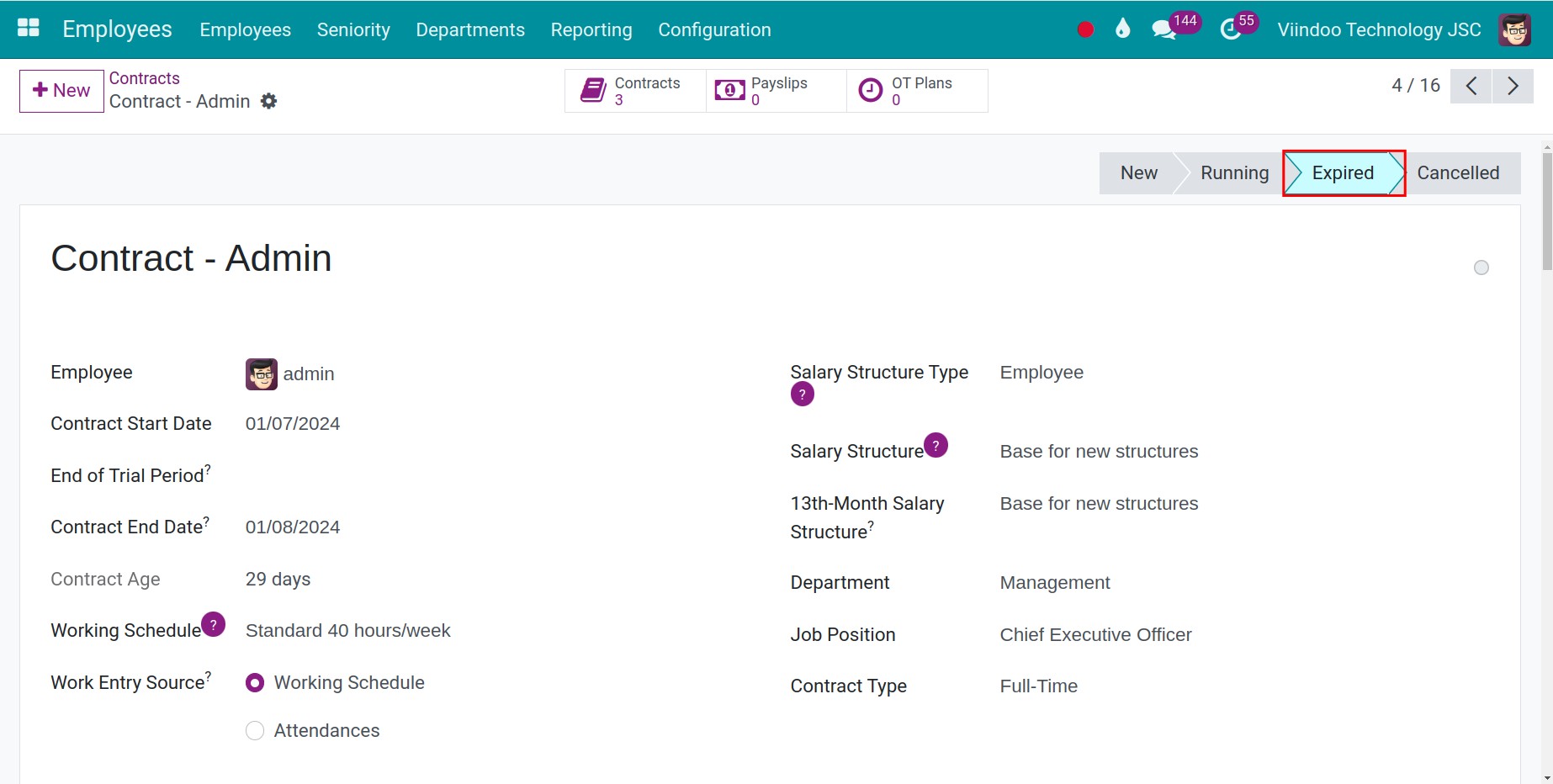Click the scrollbar down arrow
The image size is (1553, 784).
(1547, 778)
